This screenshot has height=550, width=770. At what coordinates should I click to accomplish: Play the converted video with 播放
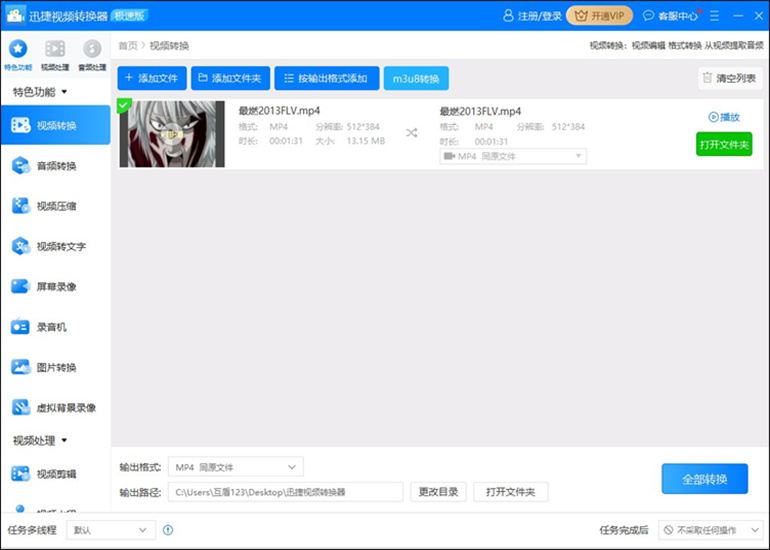[724, 117]
